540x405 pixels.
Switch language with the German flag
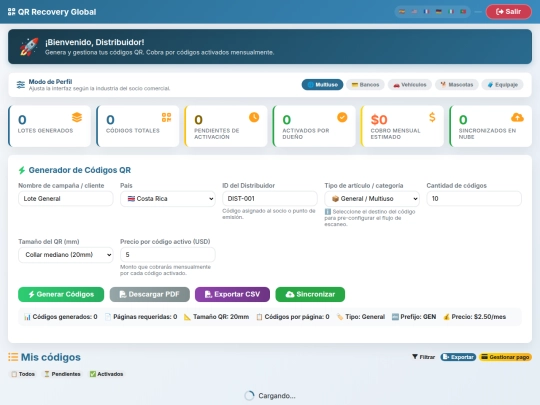point(439,12)
